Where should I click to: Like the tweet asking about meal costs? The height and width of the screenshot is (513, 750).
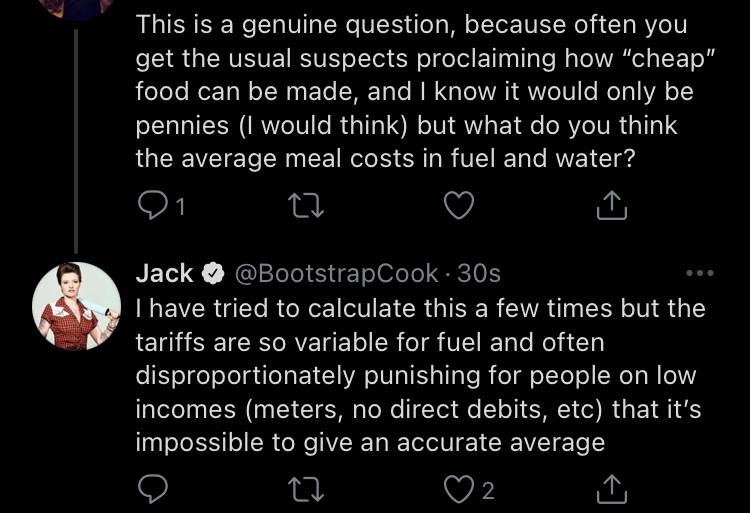pos(459,206)
